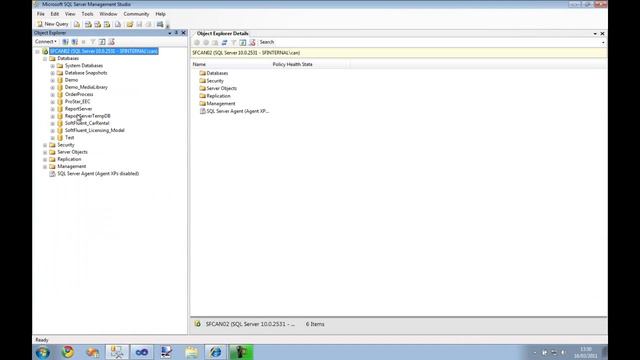Open the Object Explorer Details tab list dropdown arrow
This screenshot has width=640, height=360.
tap(595, 34)
